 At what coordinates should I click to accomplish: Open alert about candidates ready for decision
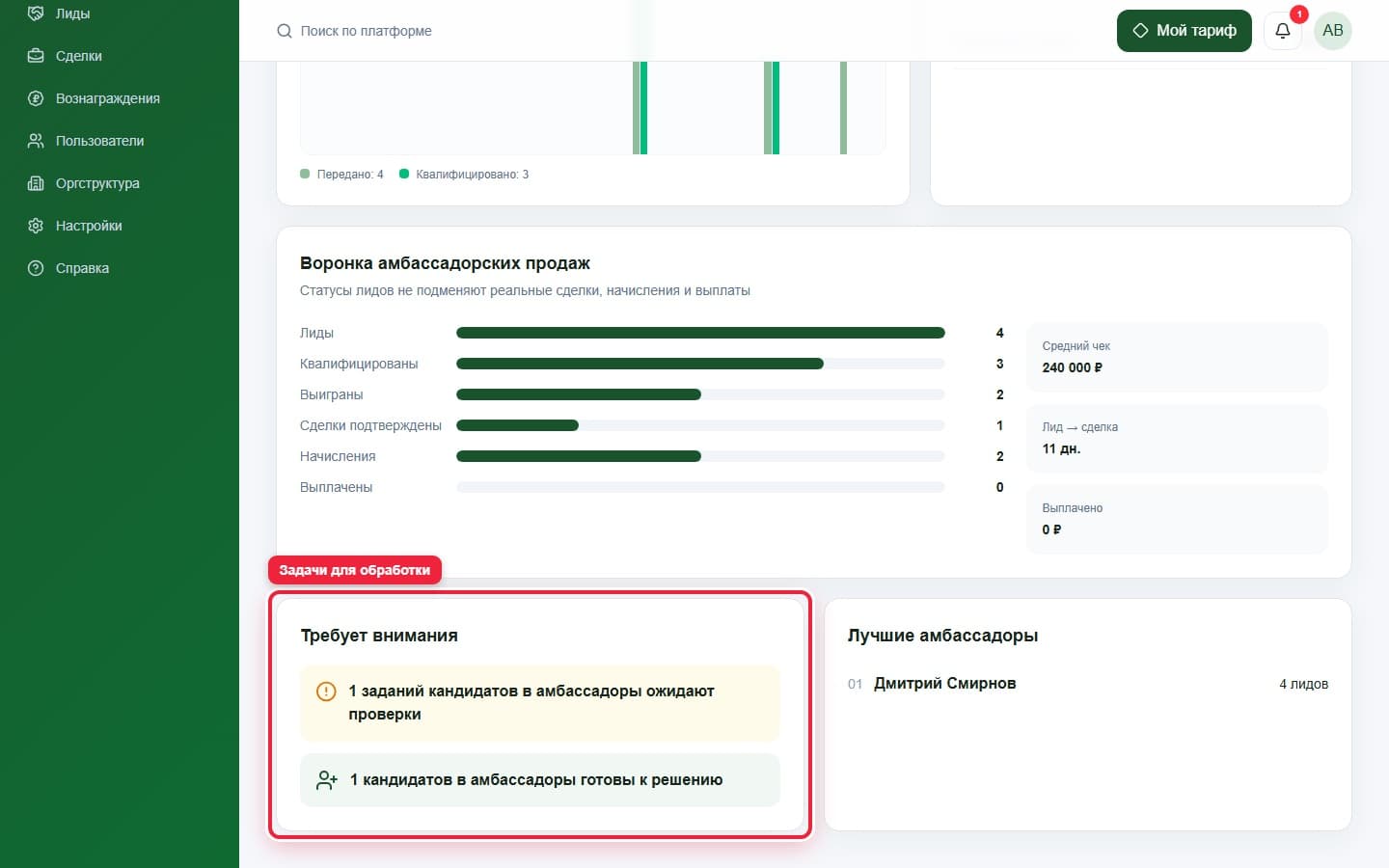pyautogui.click(x=540, y=780)
